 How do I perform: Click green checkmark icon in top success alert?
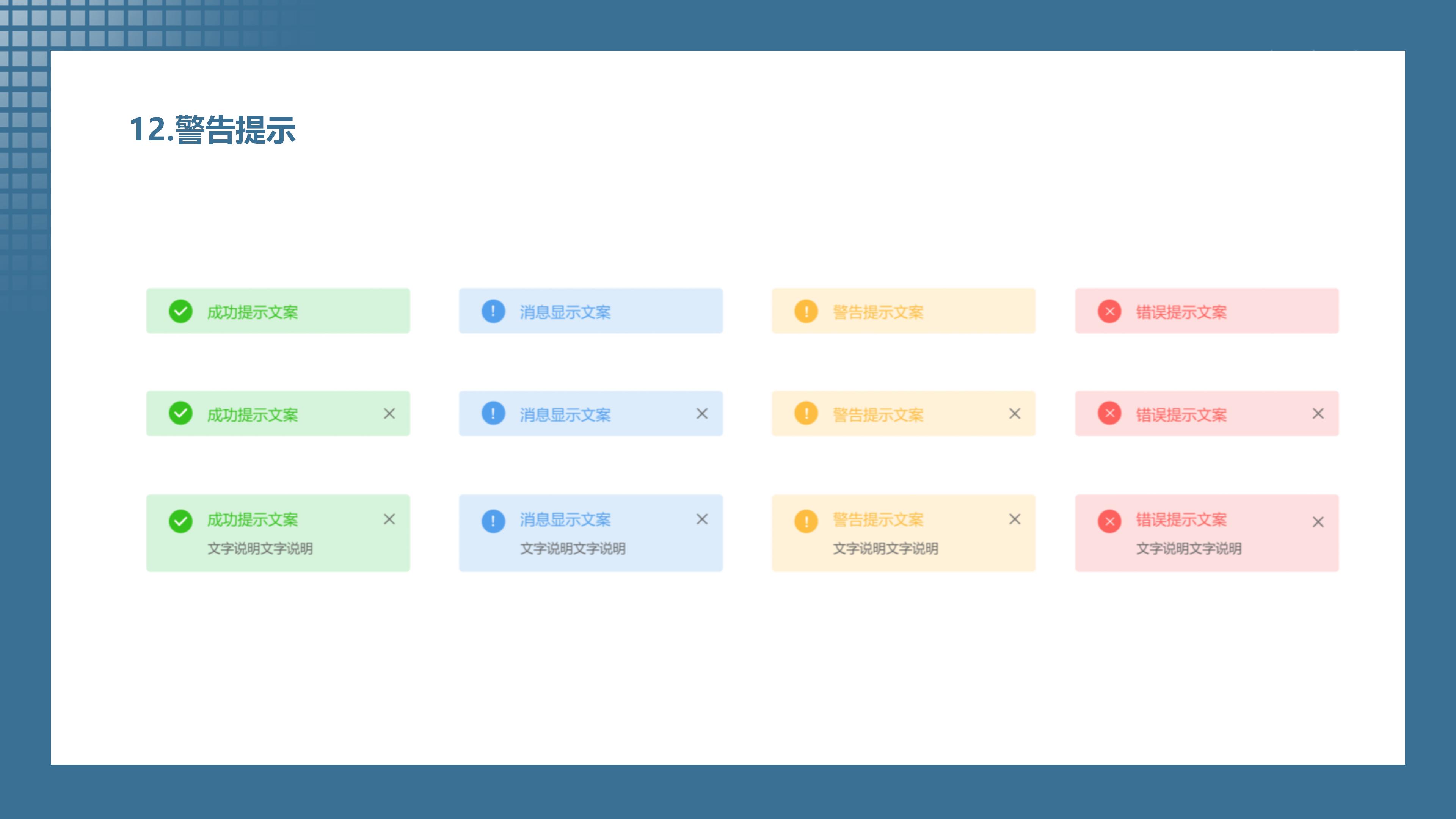pos(180,311)
